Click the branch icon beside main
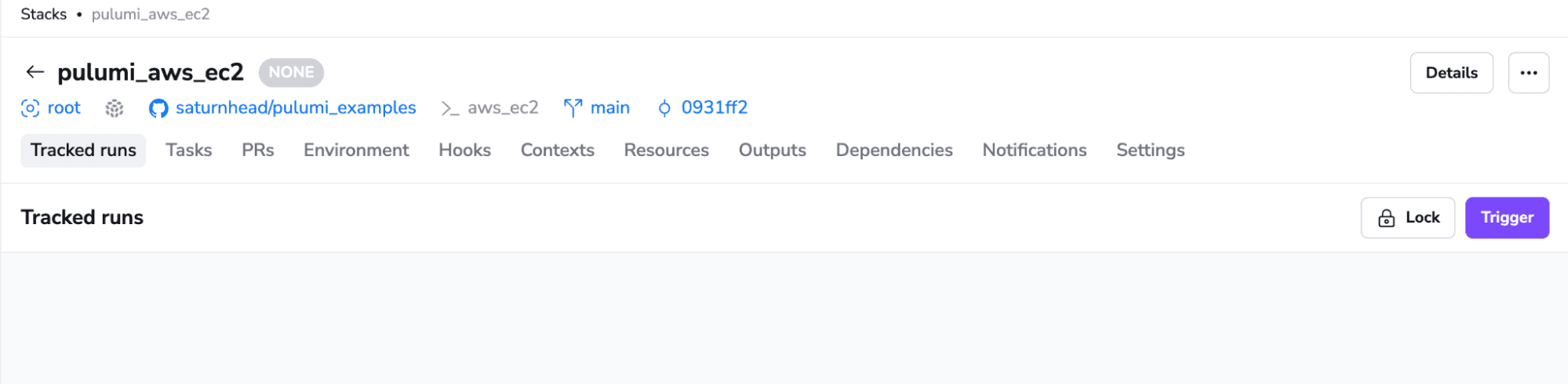 pos(573,108)
